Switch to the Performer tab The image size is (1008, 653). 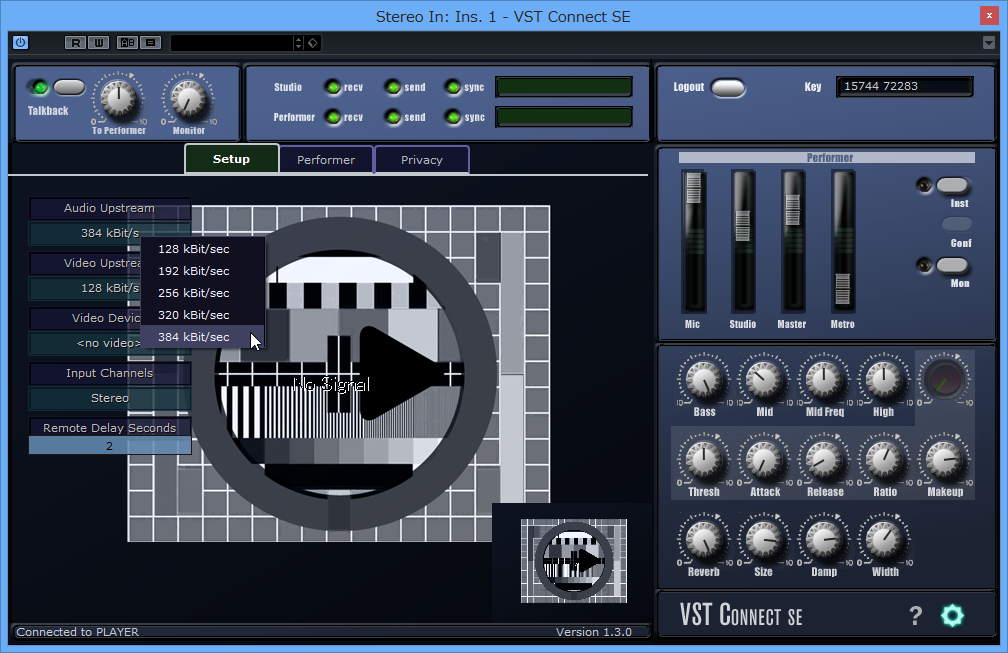(x=326, y=160)
